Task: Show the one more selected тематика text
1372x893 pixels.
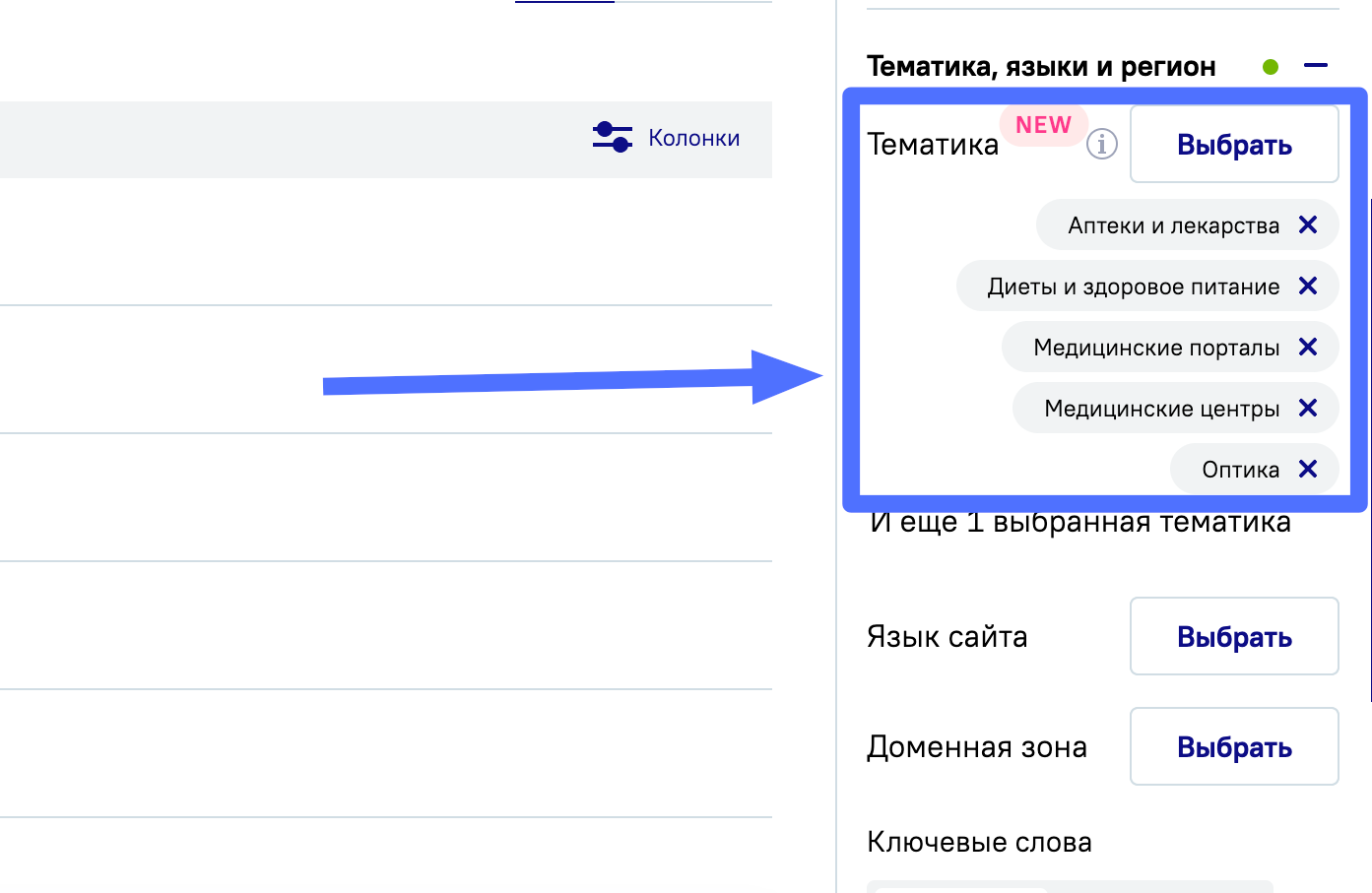Action: point(1079,523)
